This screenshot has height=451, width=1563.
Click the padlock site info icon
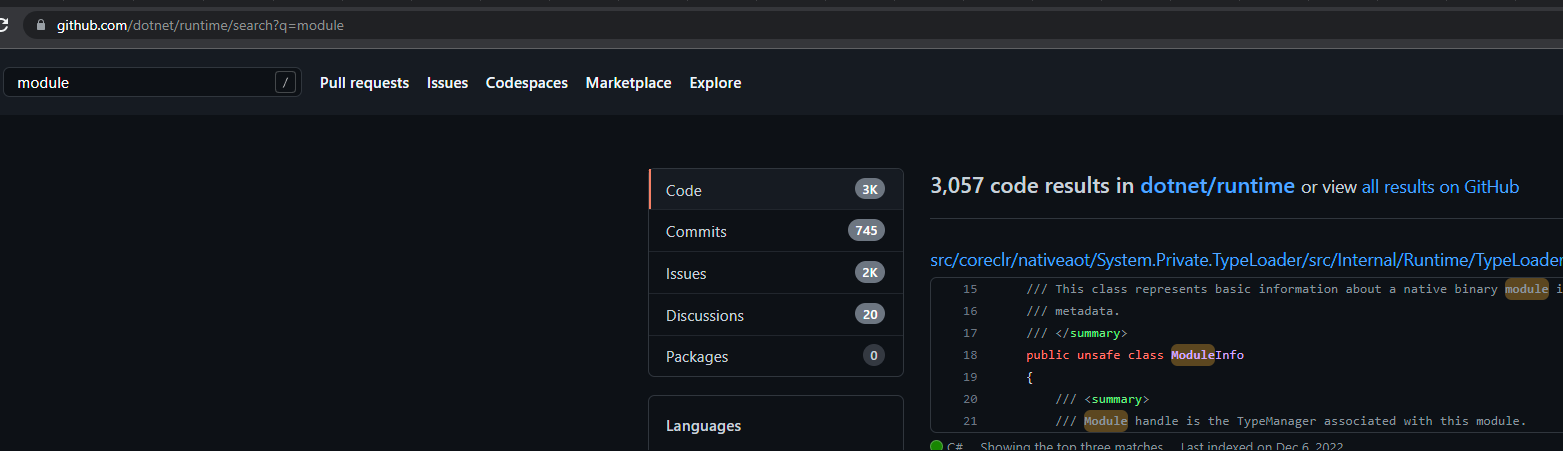(41, 25)
